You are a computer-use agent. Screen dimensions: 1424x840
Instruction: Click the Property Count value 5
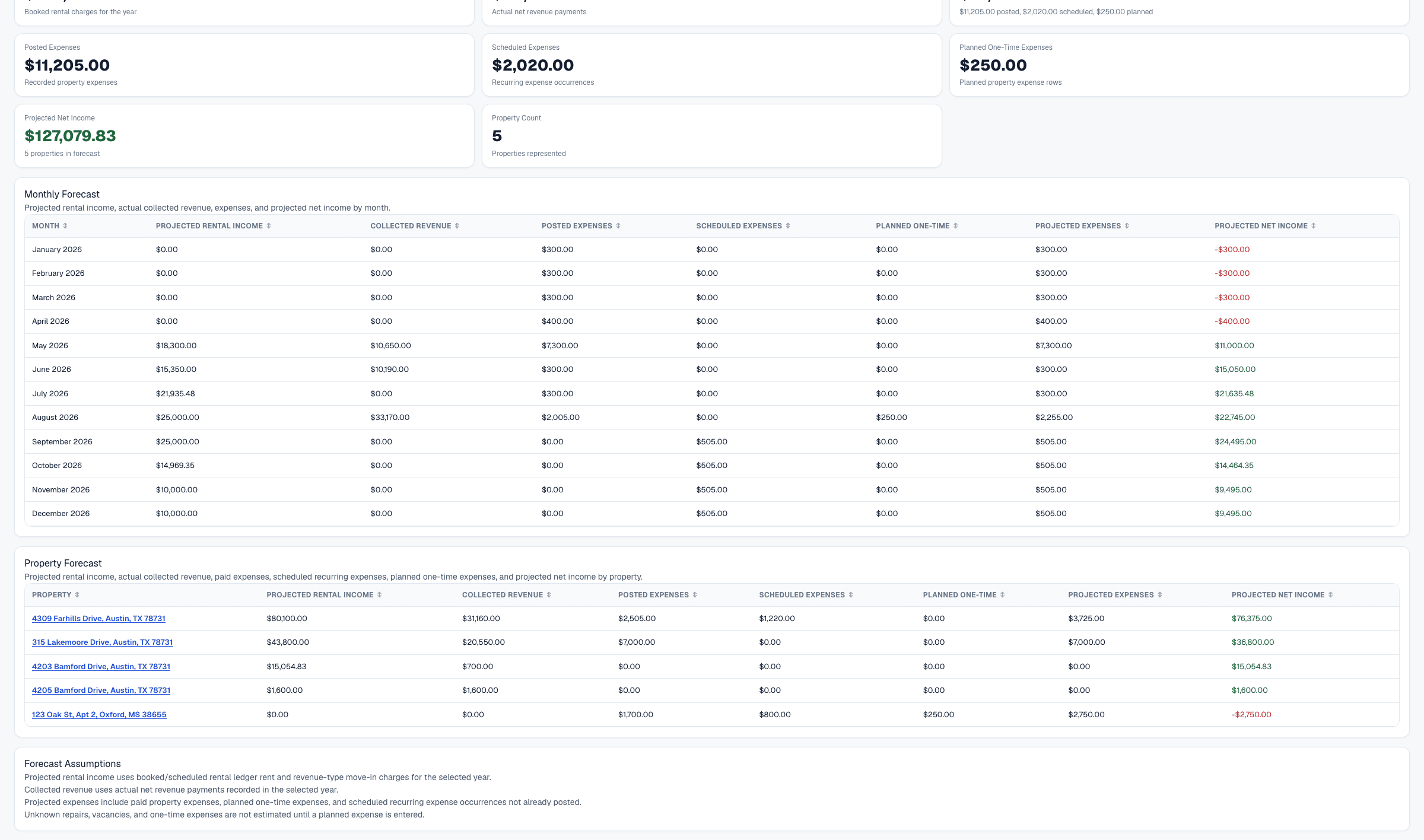coord(497,136)
